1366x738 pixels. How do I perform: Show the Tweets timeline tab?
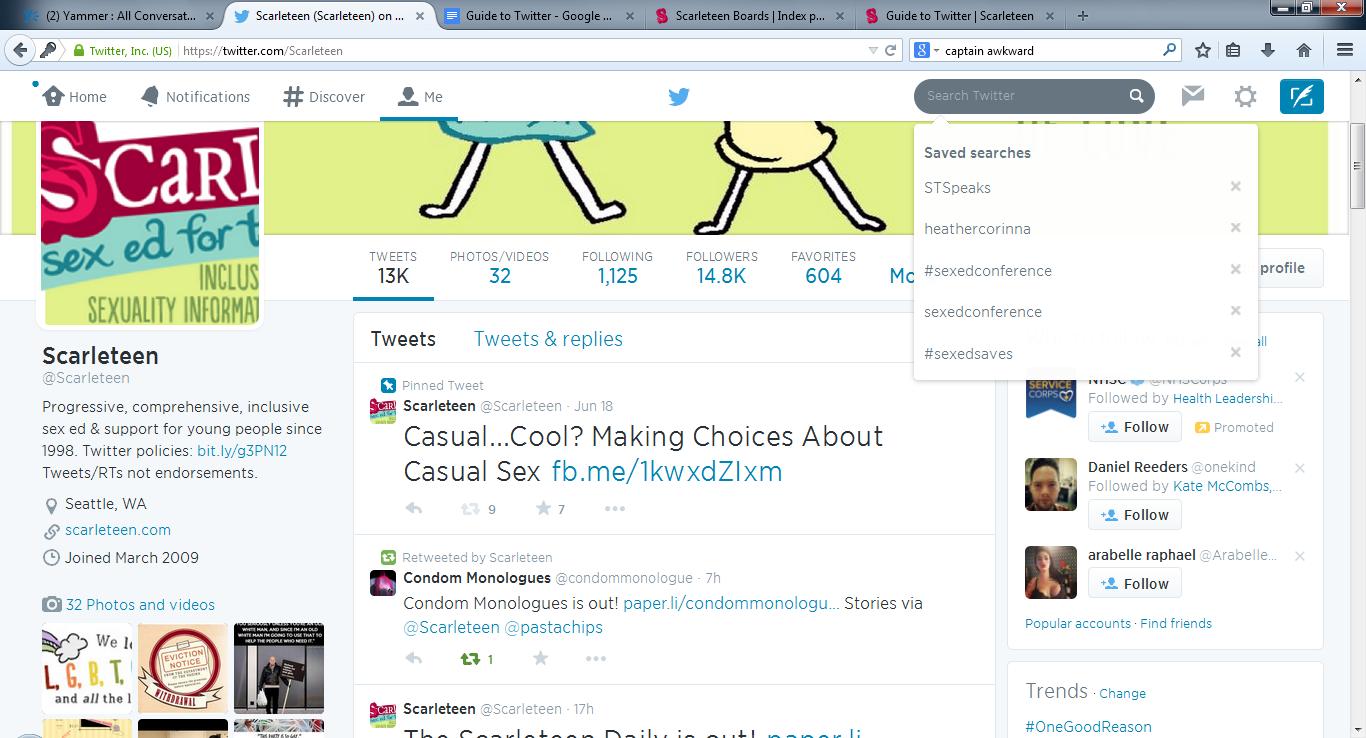(x=403, y=339)
